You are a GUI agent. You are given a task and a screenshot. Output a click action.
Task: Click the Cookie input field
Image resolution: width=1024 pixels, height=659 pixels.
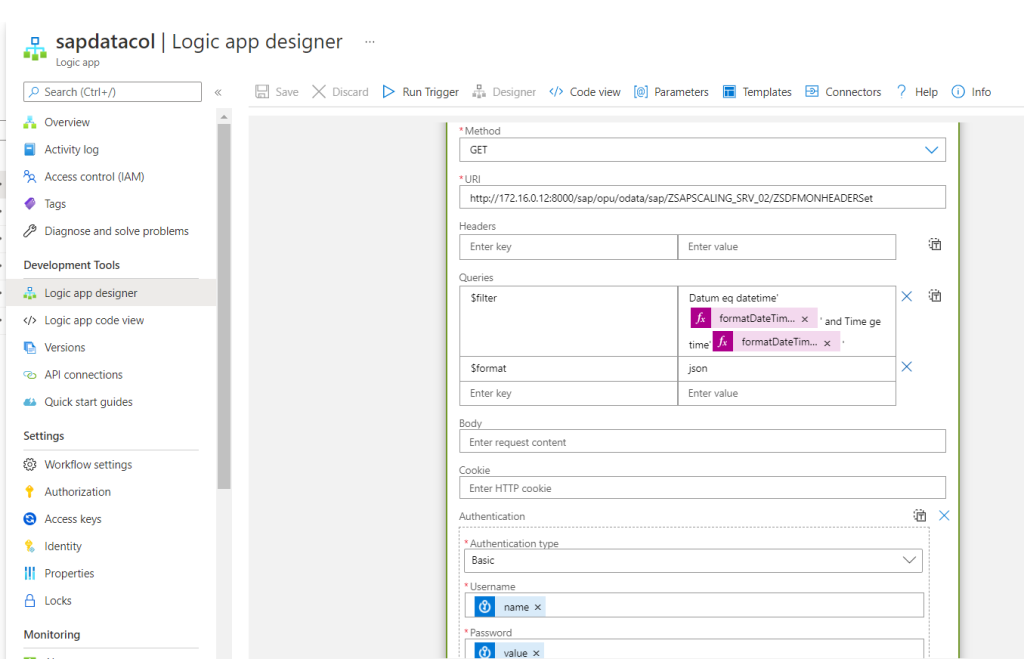pos(702,488)
